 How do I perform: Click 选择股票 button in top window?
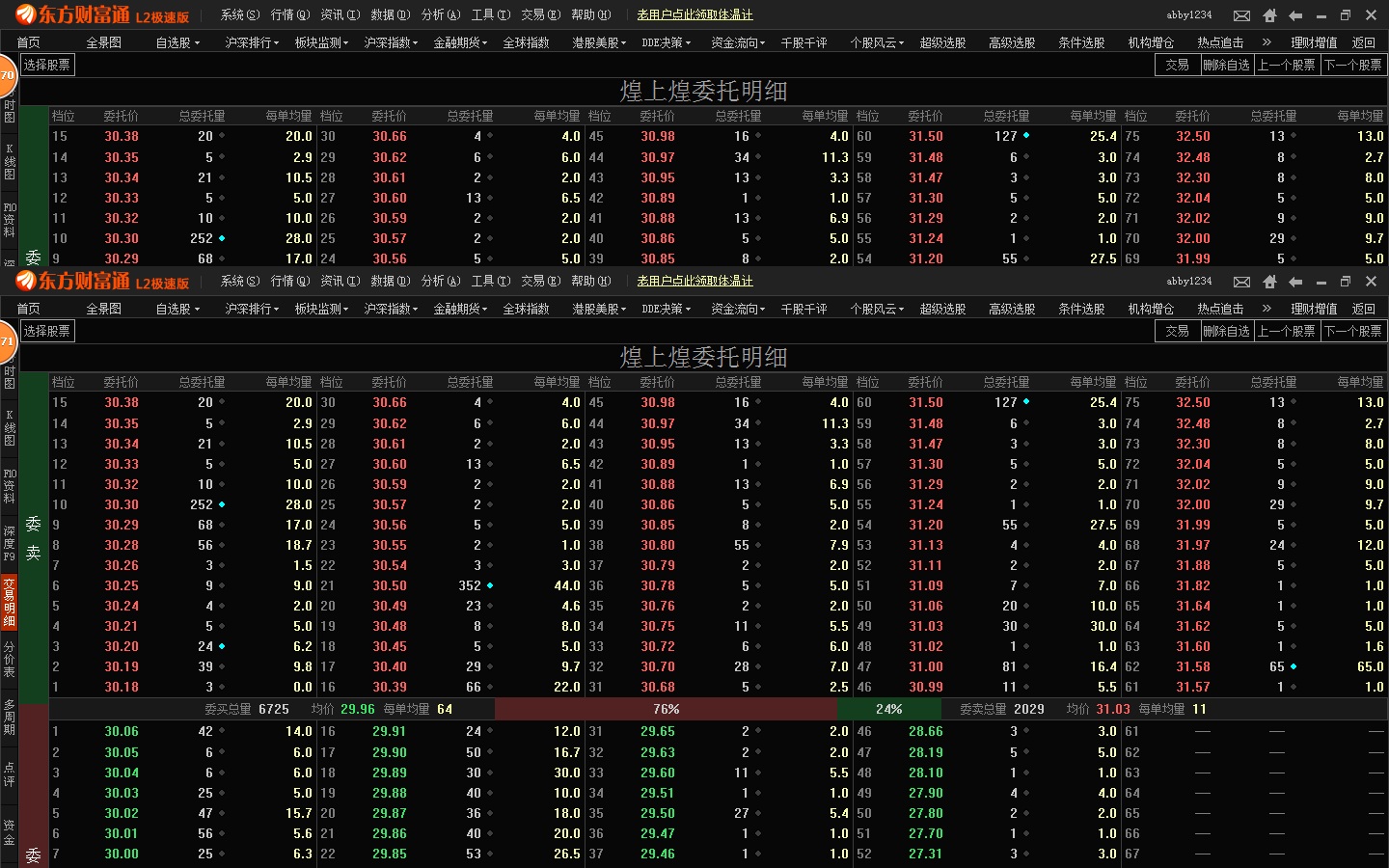coord(47,65)
